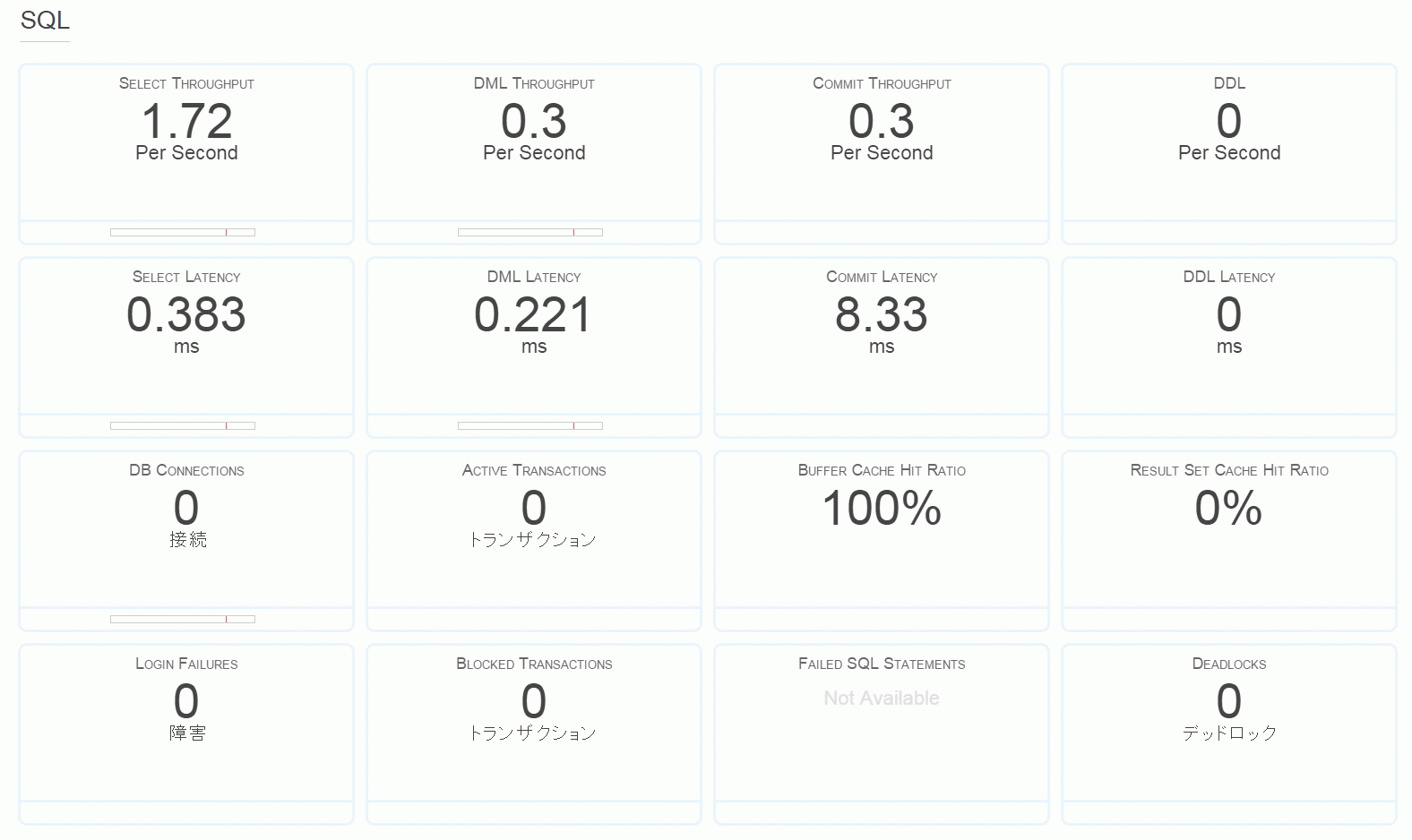Select the DDL Latency tile
1412x840 pixels.
coord(1229,347)
